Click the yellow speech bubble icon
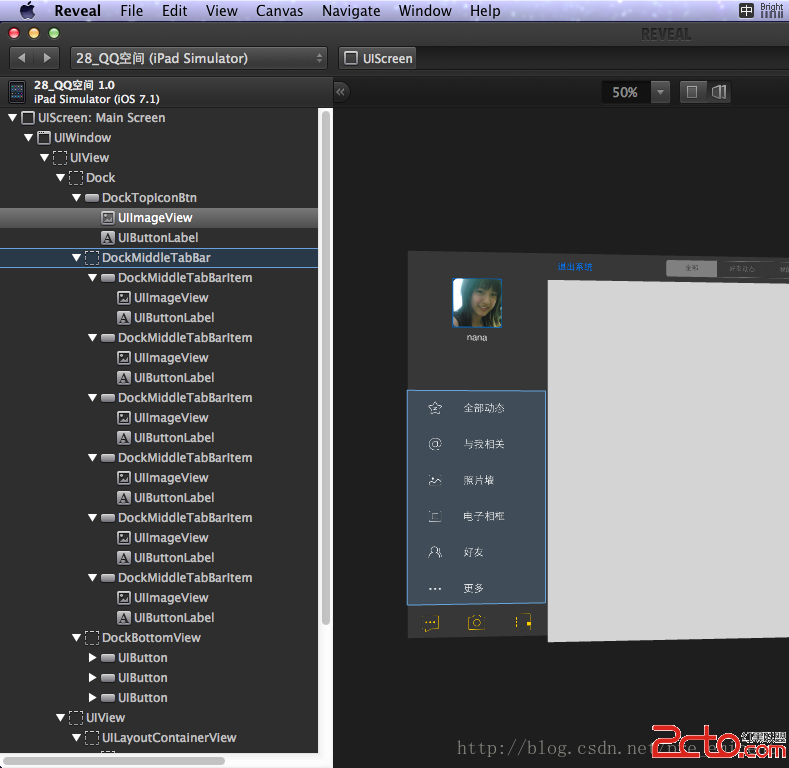Viewport: 789px width, 768px height. [x=431, y=622]
